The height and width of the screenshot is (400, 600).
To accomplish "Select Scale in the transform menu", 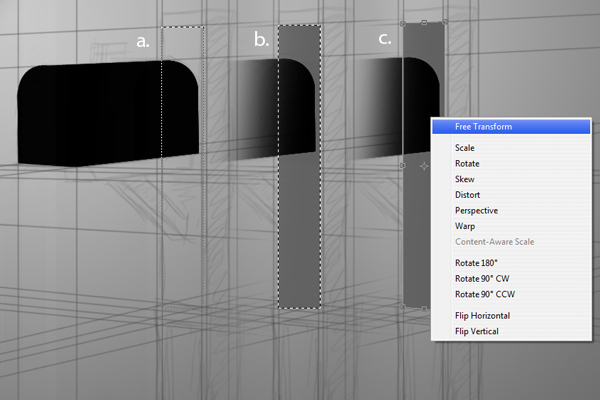I will point(511,148).
